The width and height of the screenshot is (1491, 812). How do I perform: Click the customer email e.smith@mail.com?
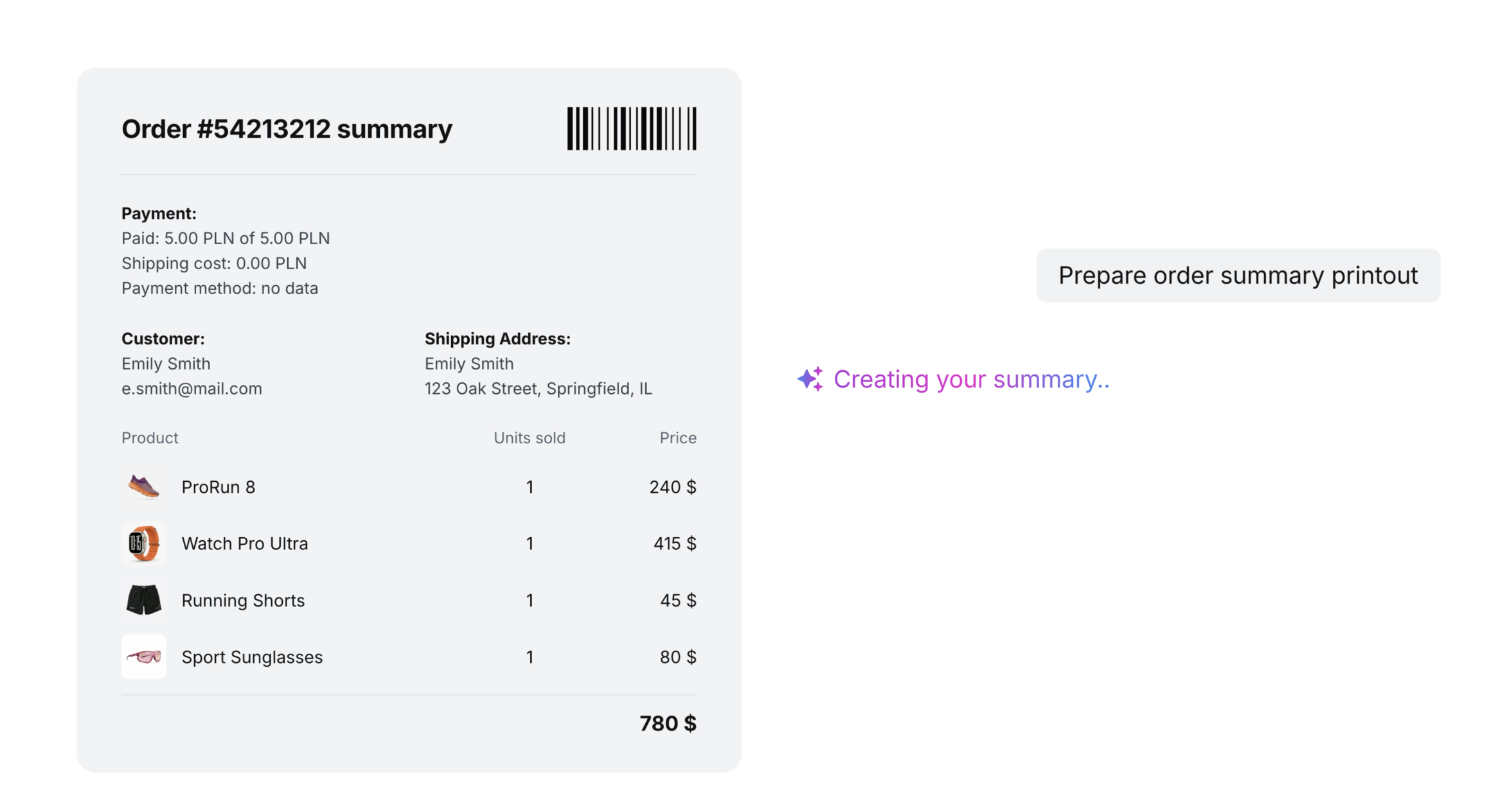pos(192,389)
